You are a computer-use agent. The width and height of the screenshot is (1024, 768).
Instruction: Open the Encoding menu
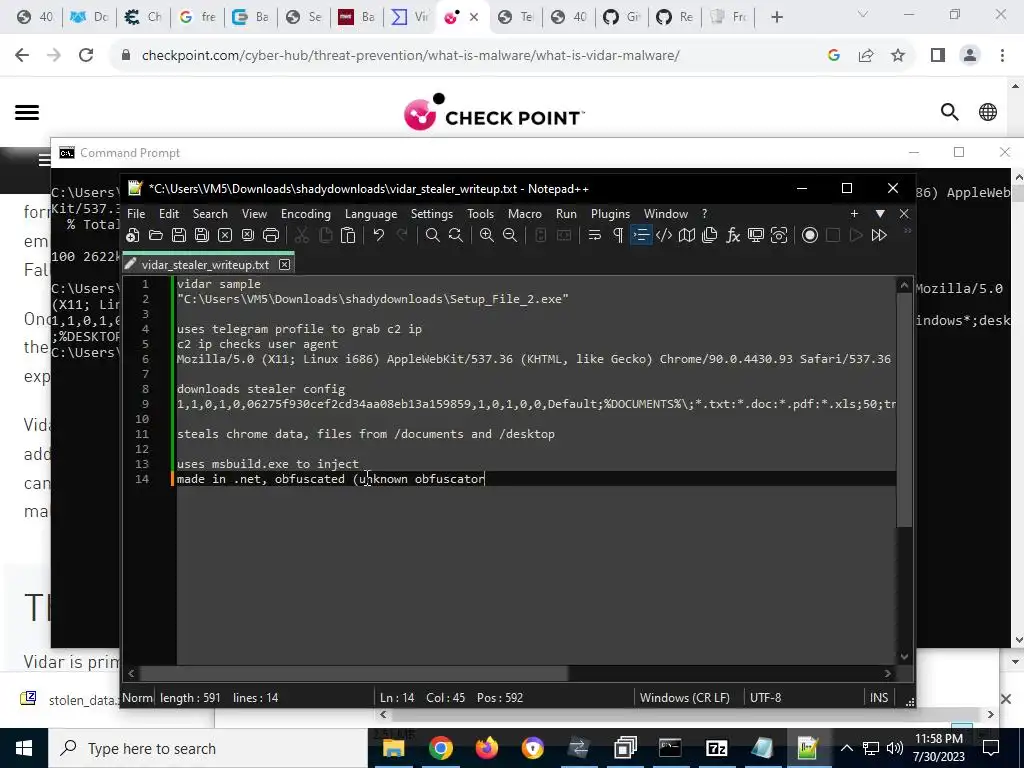306,214
